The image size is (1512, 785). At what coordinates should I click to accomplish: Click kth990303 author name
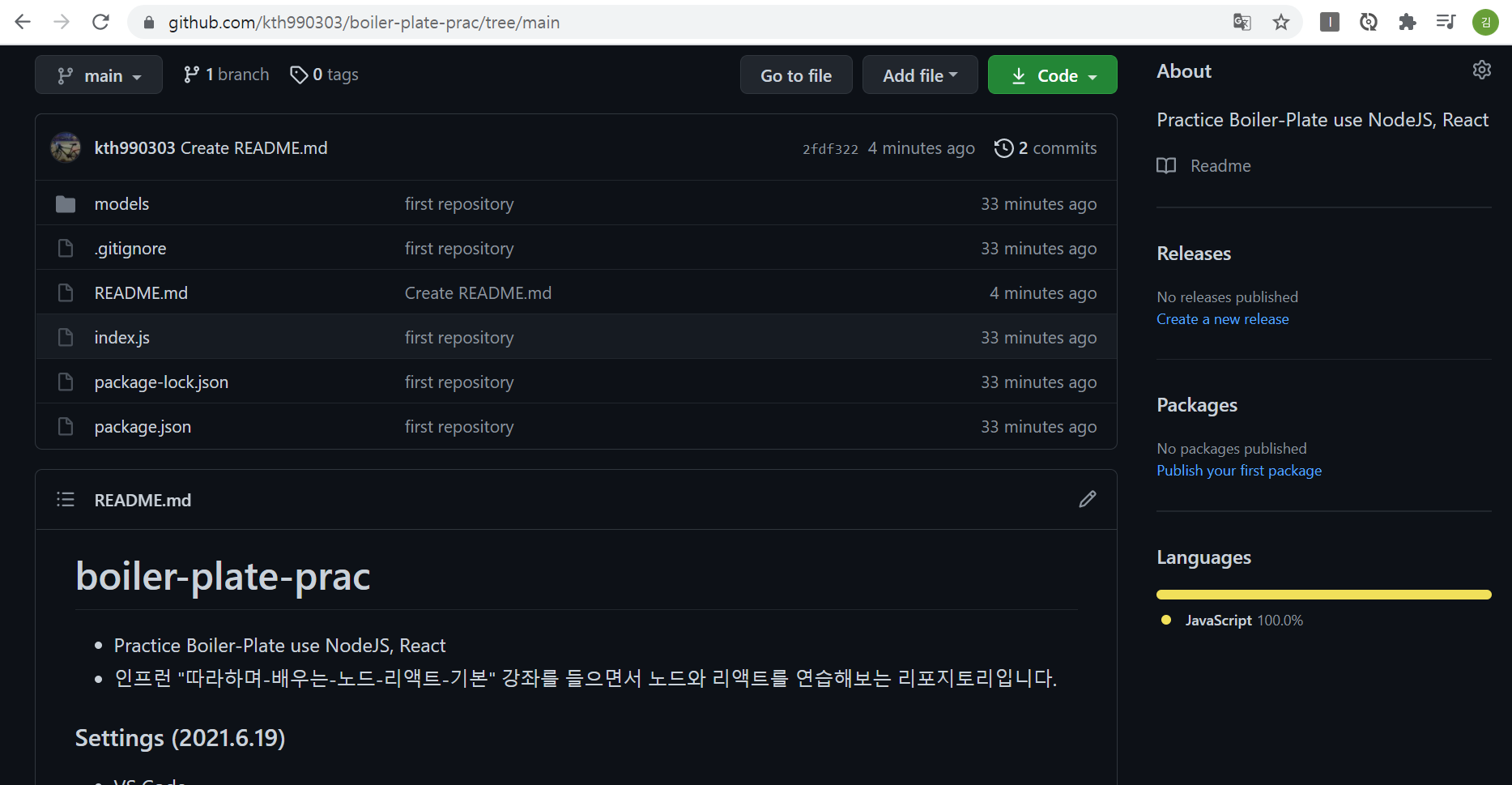point(134,148)
